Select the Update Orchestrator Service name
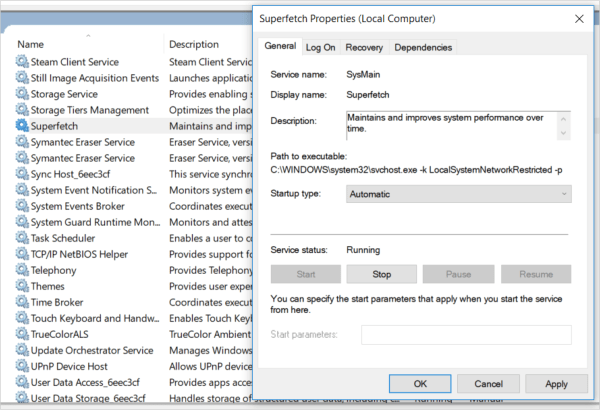Image resolution: width=600 pixels, height=410 pixels. [92, 350]
